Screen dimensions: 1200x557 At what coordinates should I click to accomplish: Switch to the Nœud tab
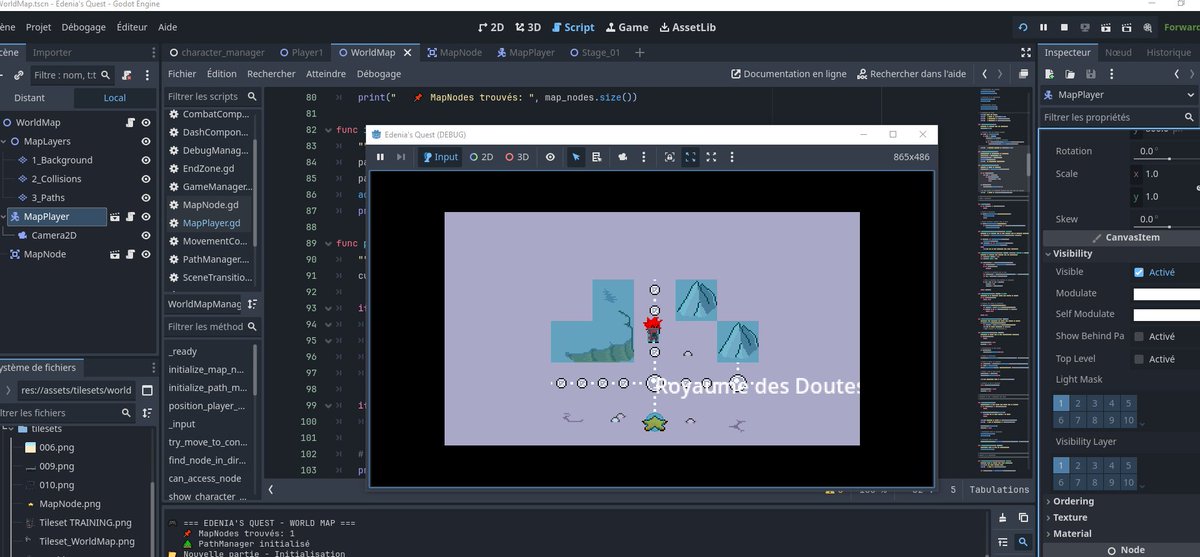pyautogui.click(x=1118, y=52)
